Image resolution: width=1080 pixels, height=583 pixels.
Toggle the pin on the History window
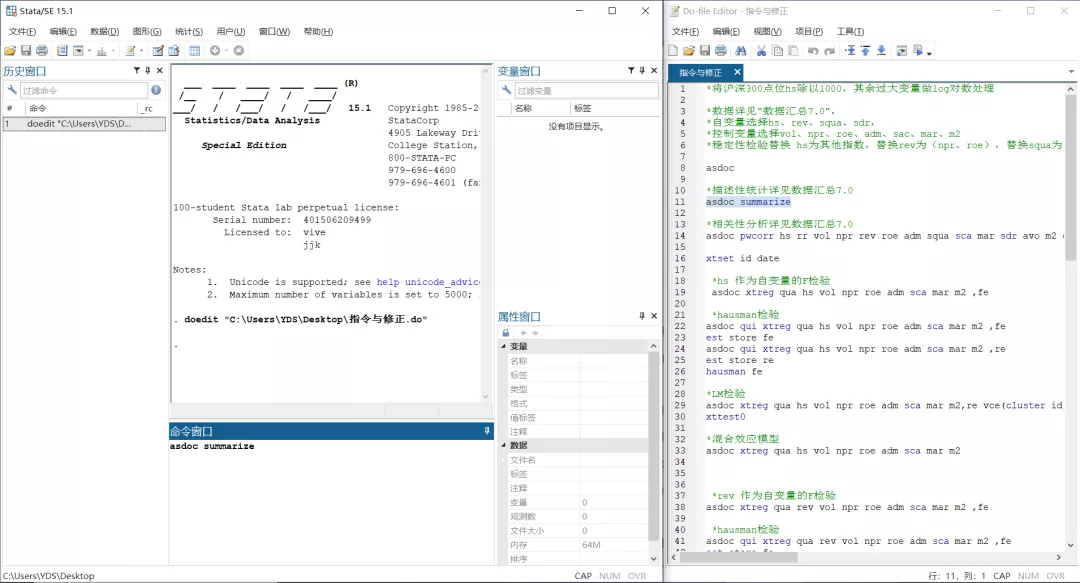click(x=147, y=71)
